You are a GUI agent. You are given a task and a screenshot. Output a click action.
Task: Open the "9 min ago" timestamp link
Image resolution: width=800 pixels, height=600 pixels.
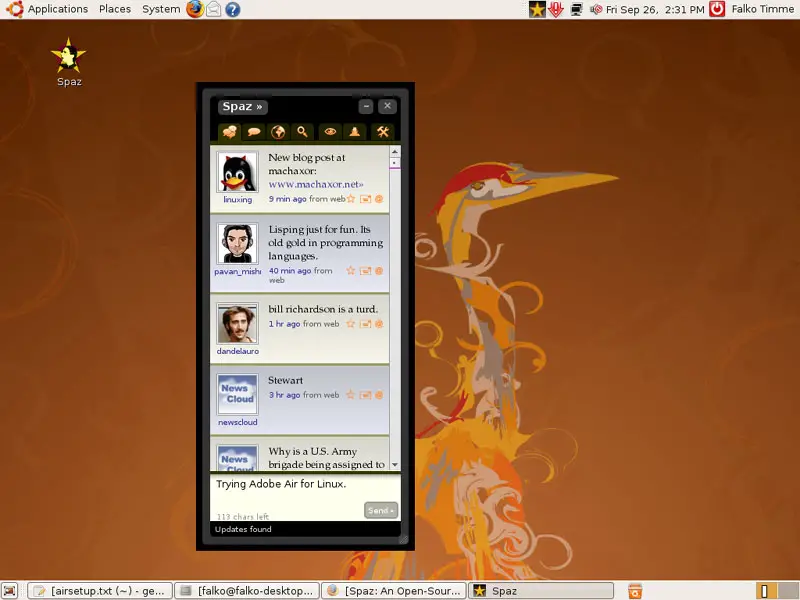[288, 199]
